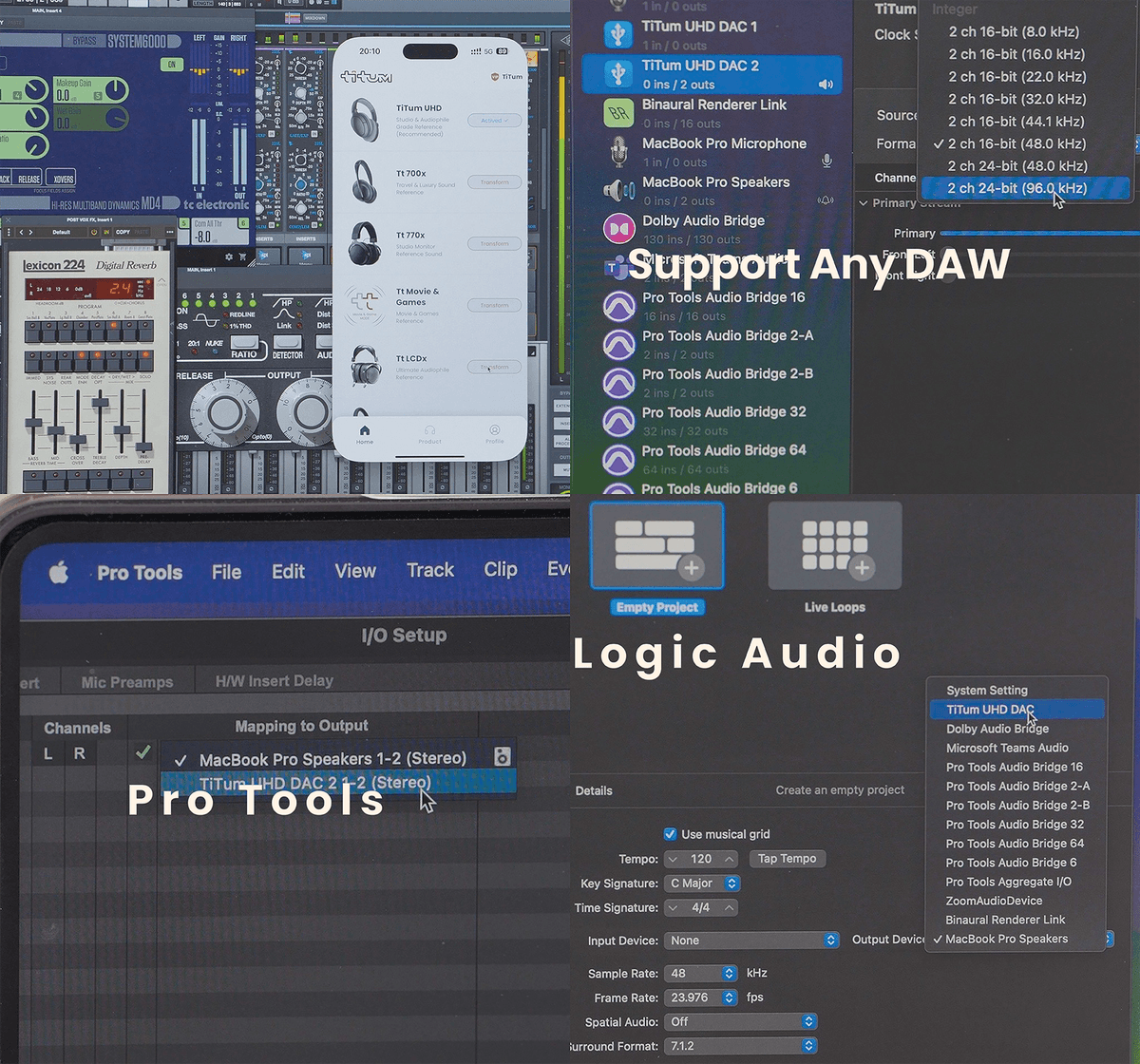Image resolution: width=1140 pixels, height=1064 pixels.
Task: Open the Frame Rate 23.976 dropdown
Action: [701, 997]
